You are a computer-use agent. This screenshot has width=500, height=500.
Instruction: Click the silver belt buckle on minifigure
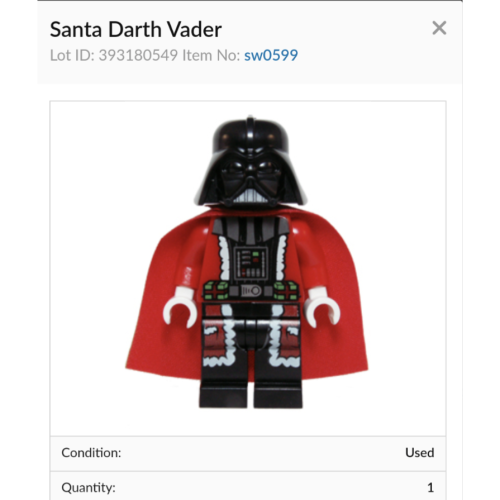tap(251, 291)
